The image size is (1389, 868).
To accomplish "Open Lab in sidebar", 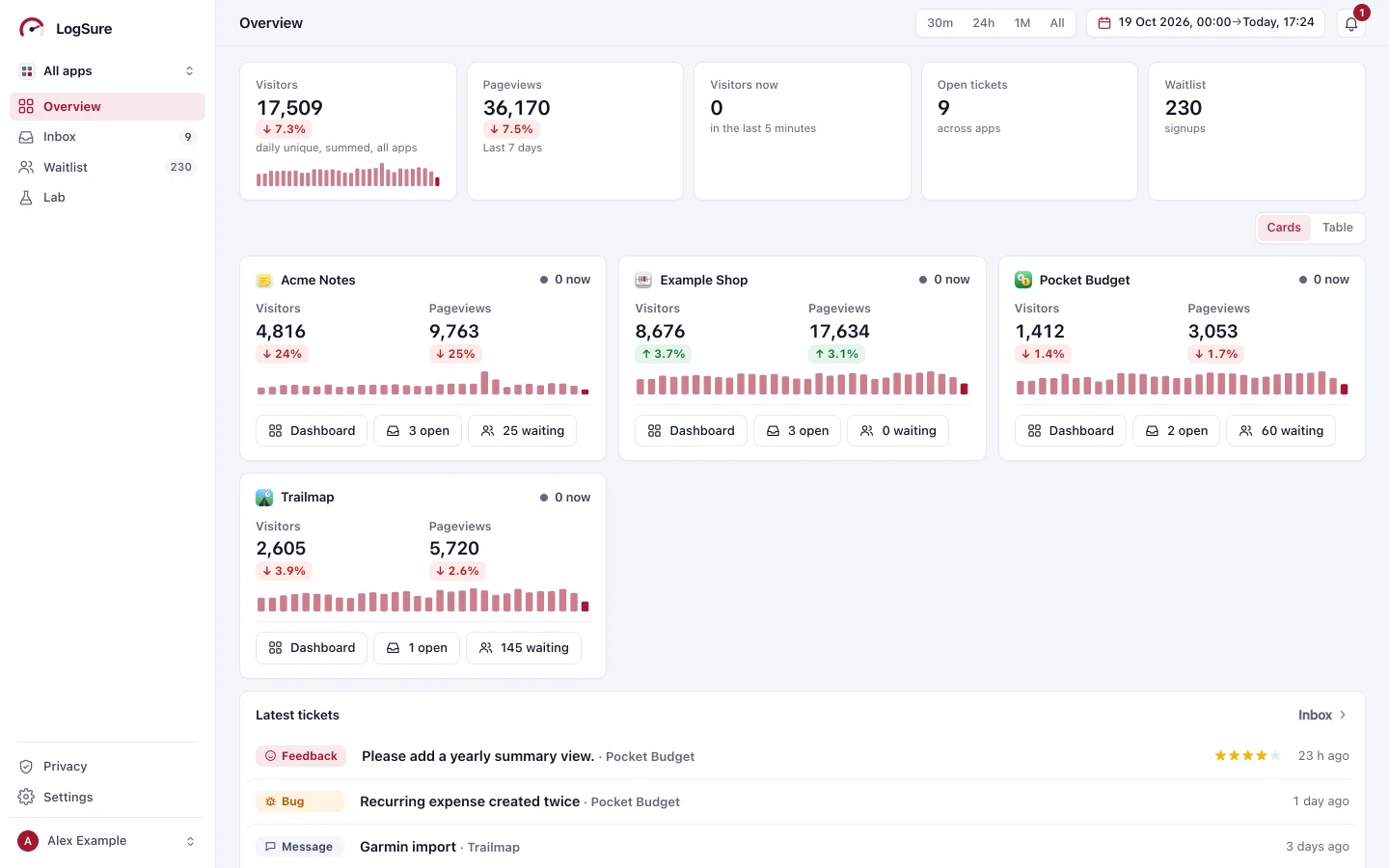I will 108,198.
